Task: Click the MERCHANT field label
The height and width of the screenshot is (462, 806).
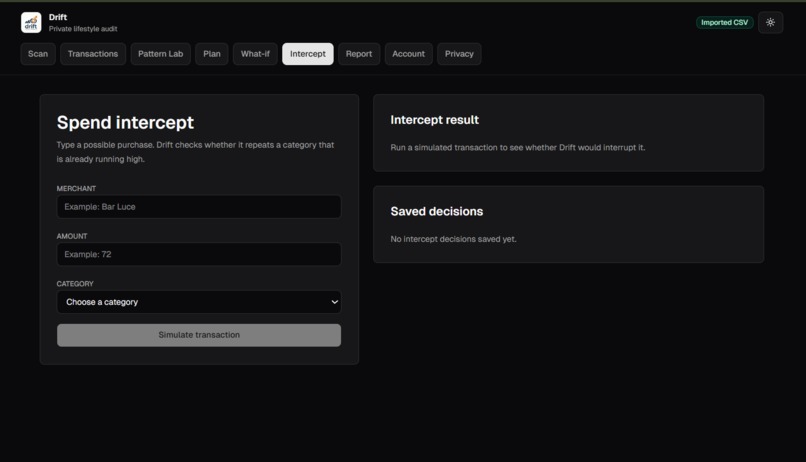Action: pos(76,189)
